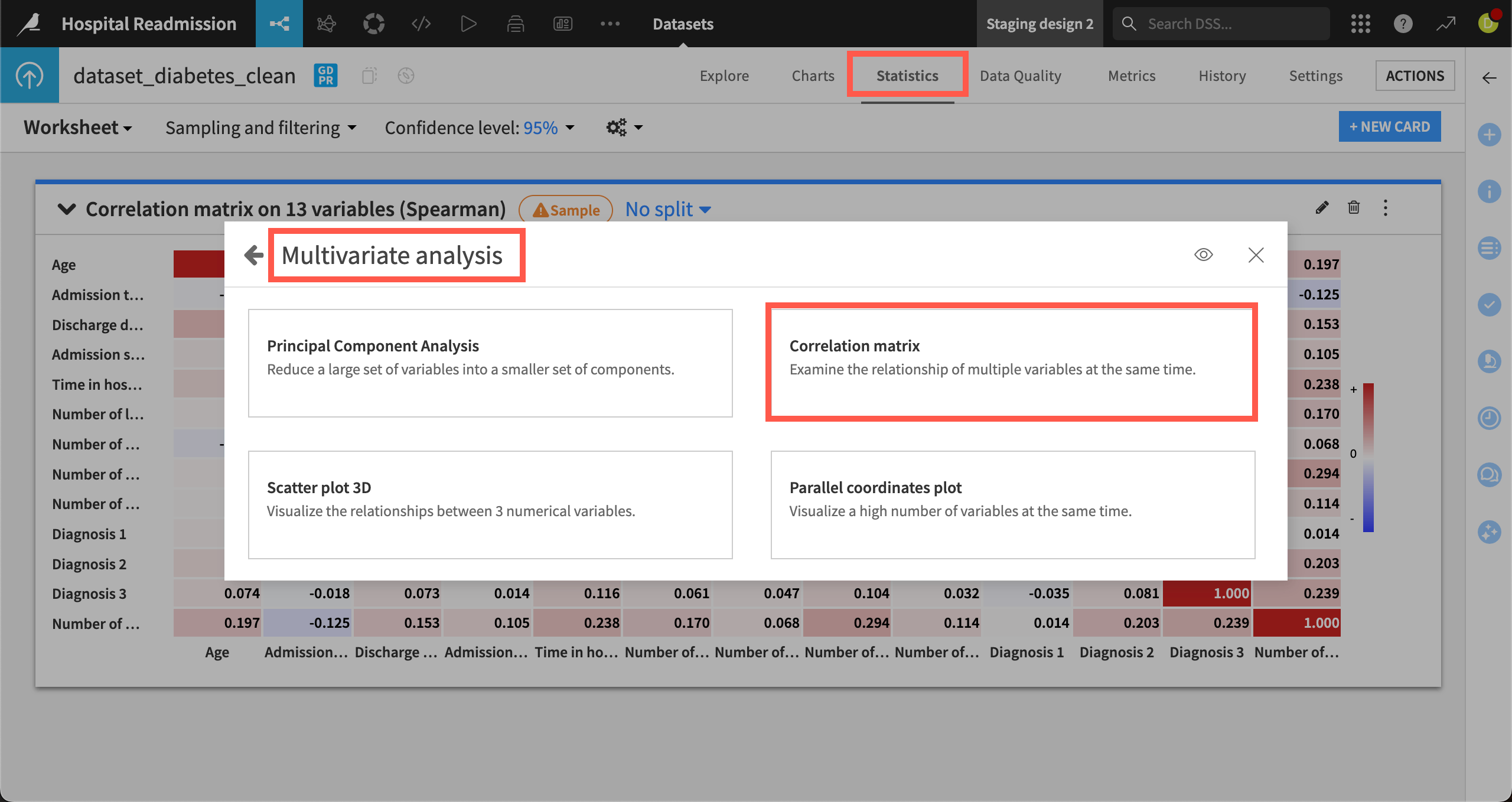
Task: Open the applications grid menu icon
Action: pos(1360,24)
